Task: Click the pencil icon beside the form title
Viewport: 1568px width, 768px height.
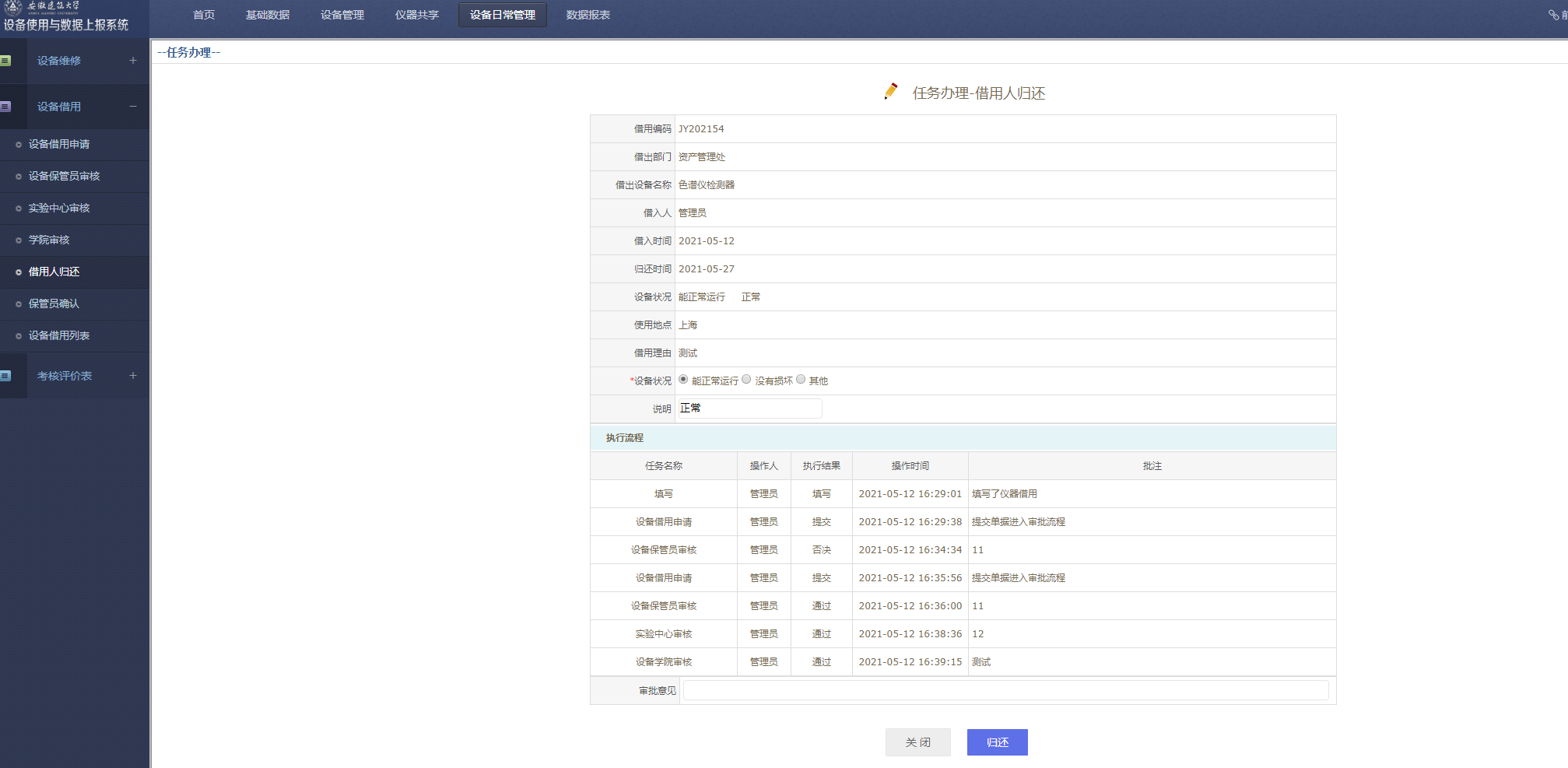Action: (x=891, y=92)
